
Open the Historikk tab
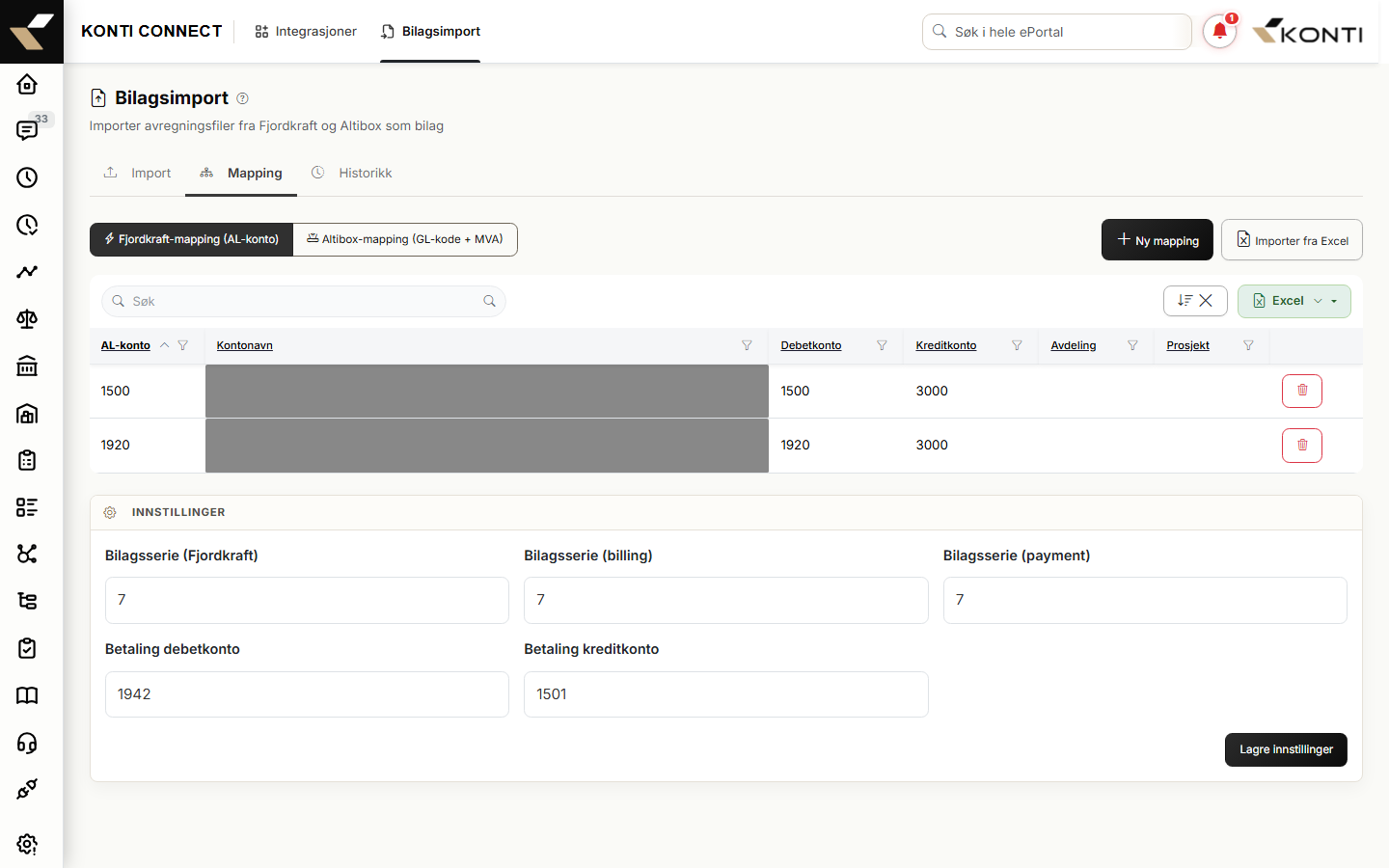pyautogui.click(x=352, y=173)
